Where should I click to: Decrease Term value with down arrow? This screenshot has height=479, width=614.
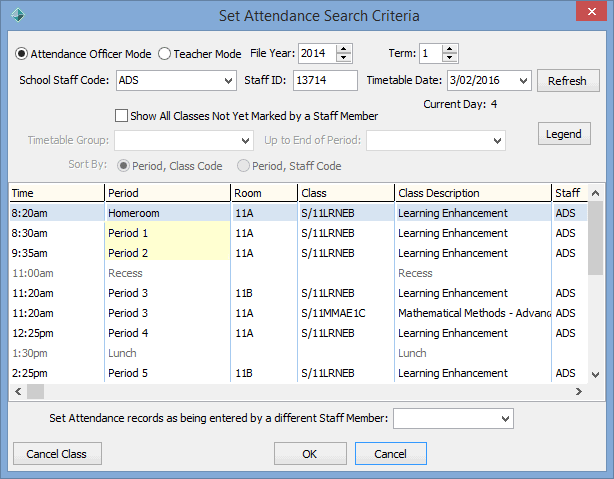point(450,58)
